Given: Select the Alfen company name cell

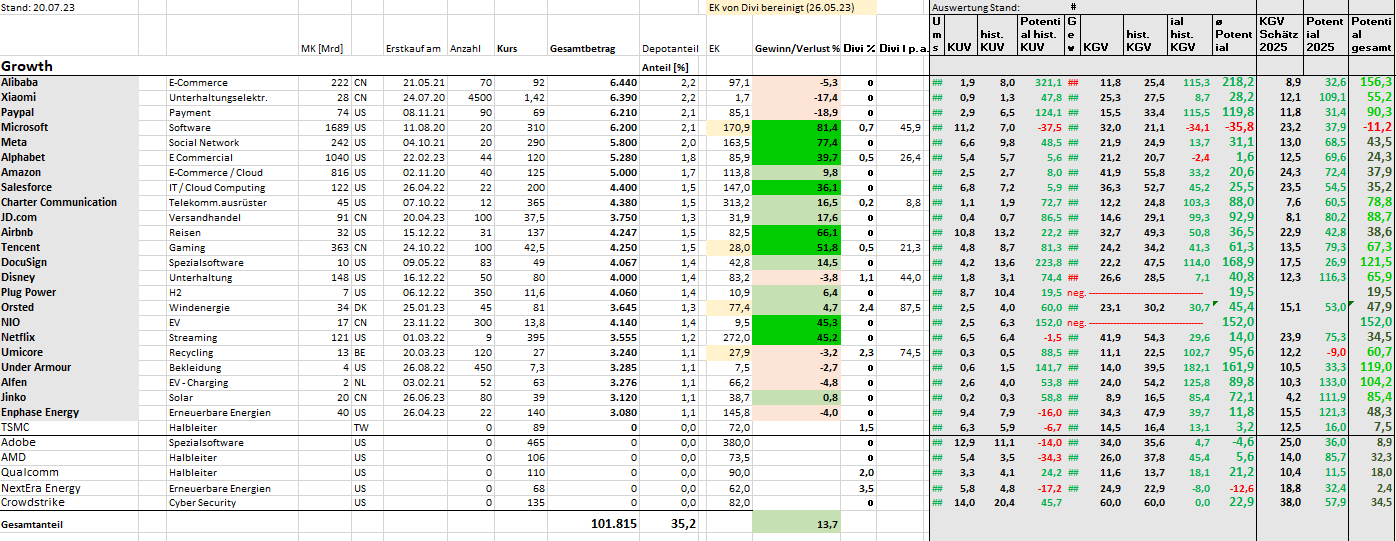Looking at the screenshot, I should tap(69, 382).
